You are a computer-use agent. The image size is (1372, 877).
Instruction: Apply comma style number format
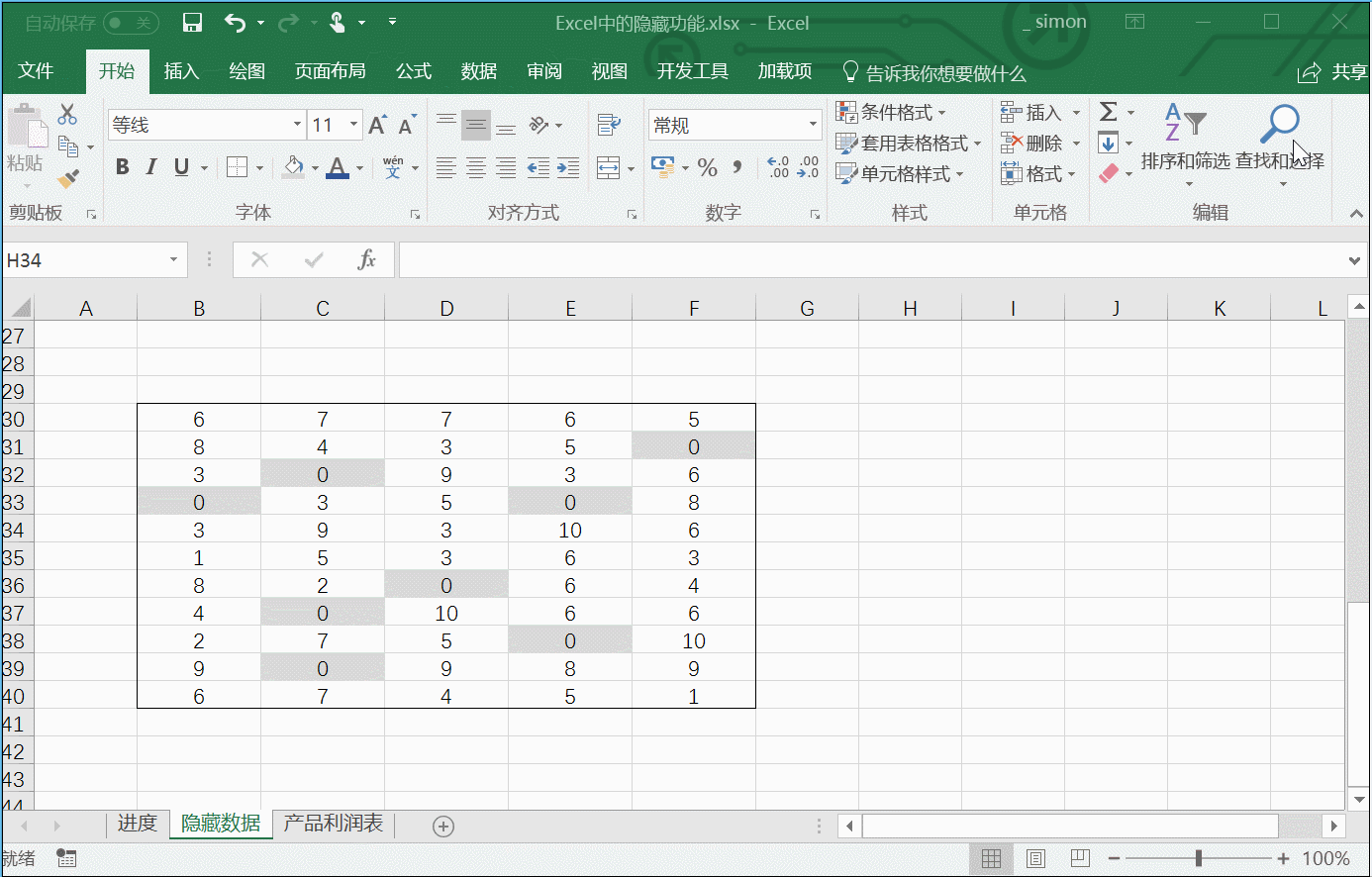click(737, 167)
